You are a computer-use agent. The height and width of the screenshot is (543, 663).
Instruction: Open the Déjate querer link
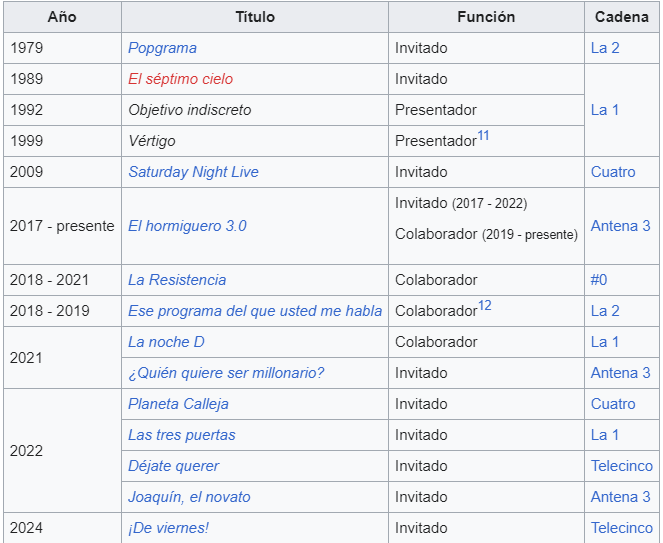click(173, 466)
